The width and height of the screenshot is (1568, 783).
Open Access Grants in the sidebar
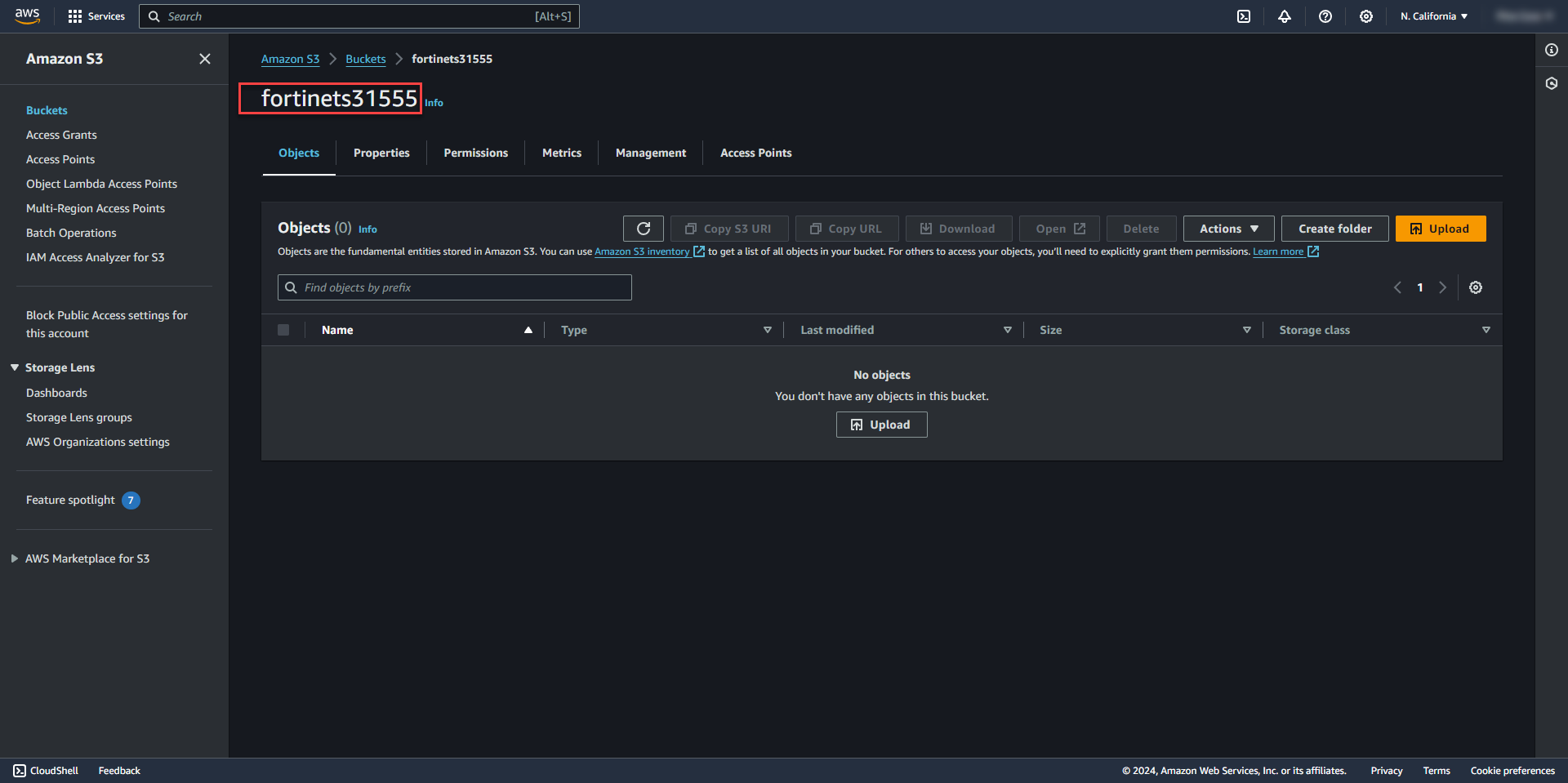(x=61, y=135)
